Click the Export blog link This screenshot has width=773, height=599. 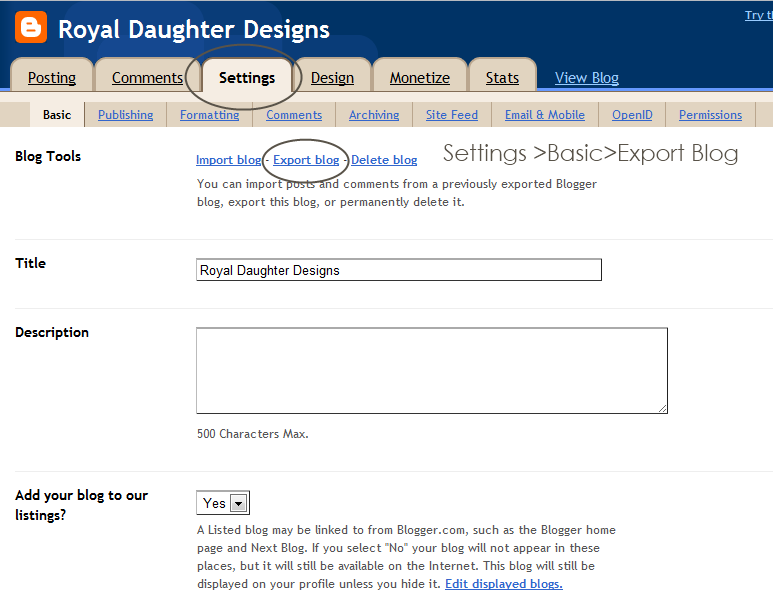306,160
